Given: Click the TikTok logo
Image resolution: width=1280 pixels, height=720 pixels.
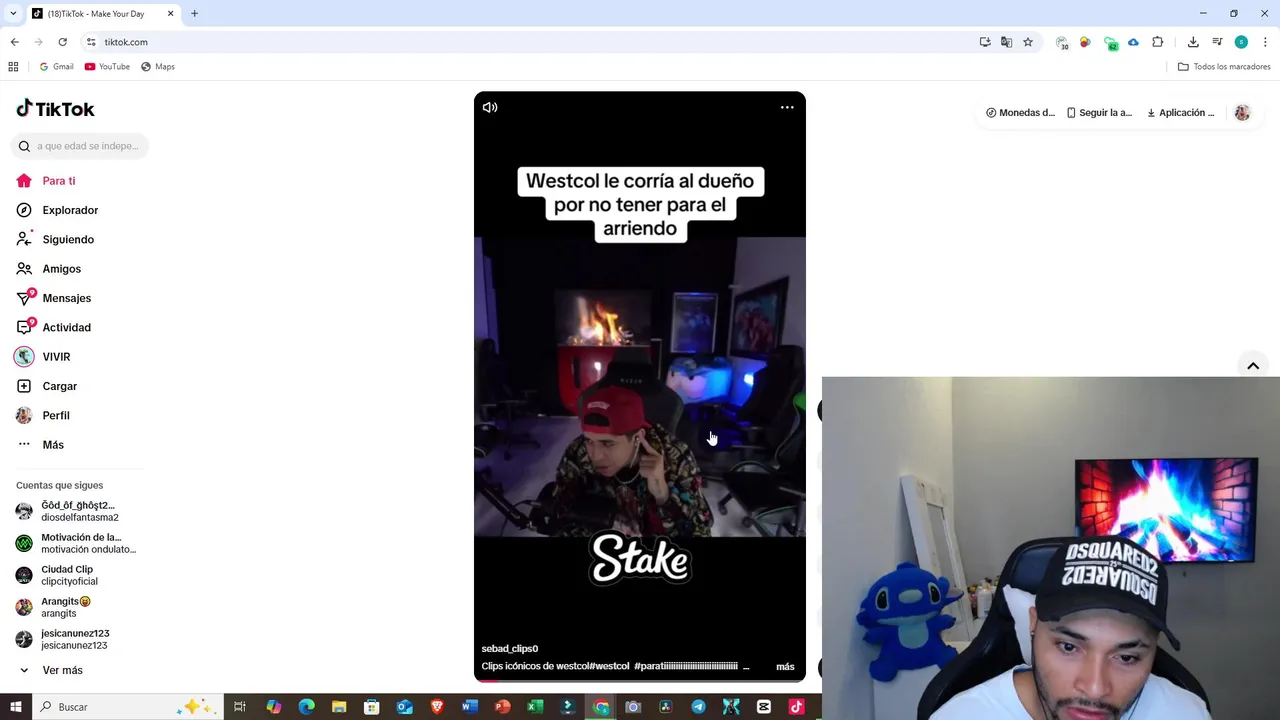Looking at the screenshot, I should click(x=56, y=109).
